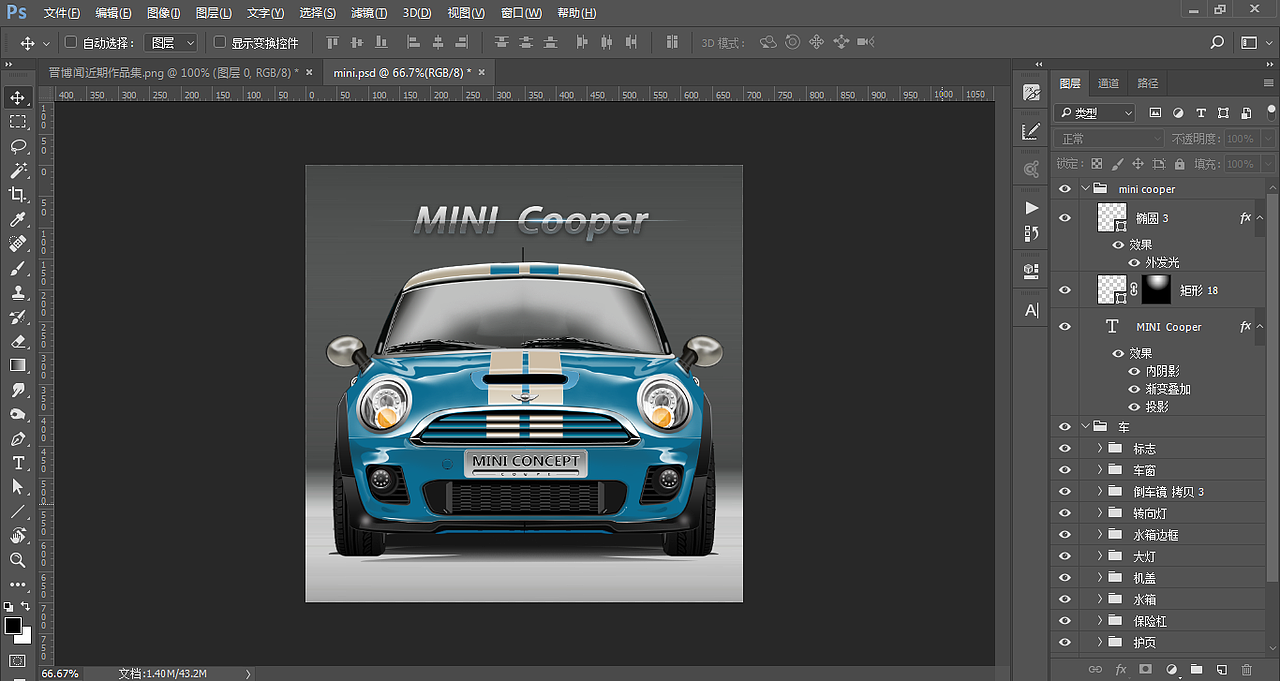The height and width of the screenshot is (681, 1280).
Task: Click the foreground color swatch
Action: tap(13, 625)
